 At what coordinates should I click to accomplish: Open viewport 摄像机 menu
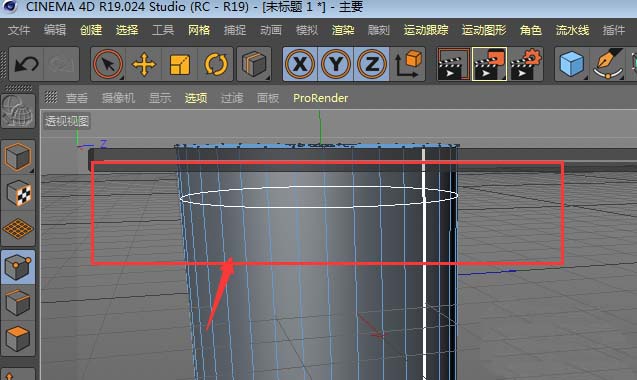coord(118,98)
